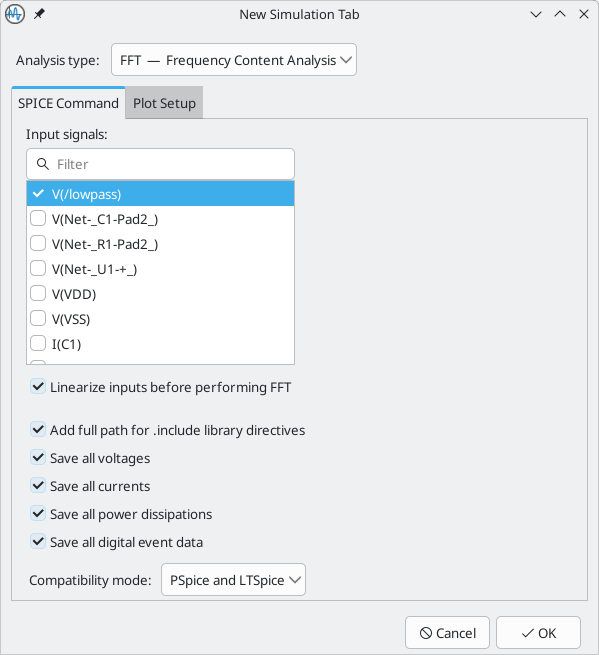The width and height of the screenshot is (599, 655).
Task: Click the maximize up-arrow in title bar
Action: (560, 15)
